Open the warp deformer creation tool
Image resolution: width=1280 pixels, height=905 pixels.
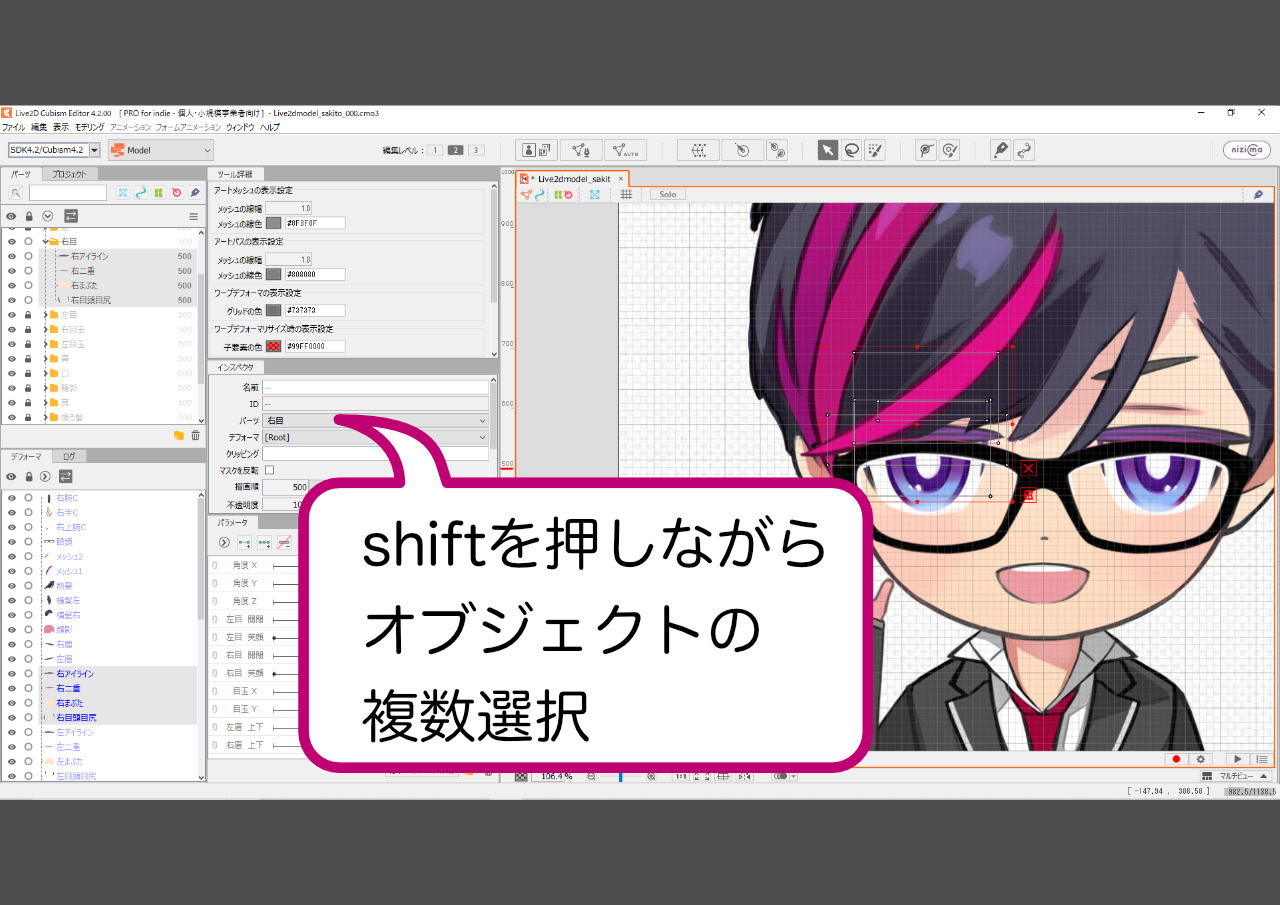coord(698,150)
